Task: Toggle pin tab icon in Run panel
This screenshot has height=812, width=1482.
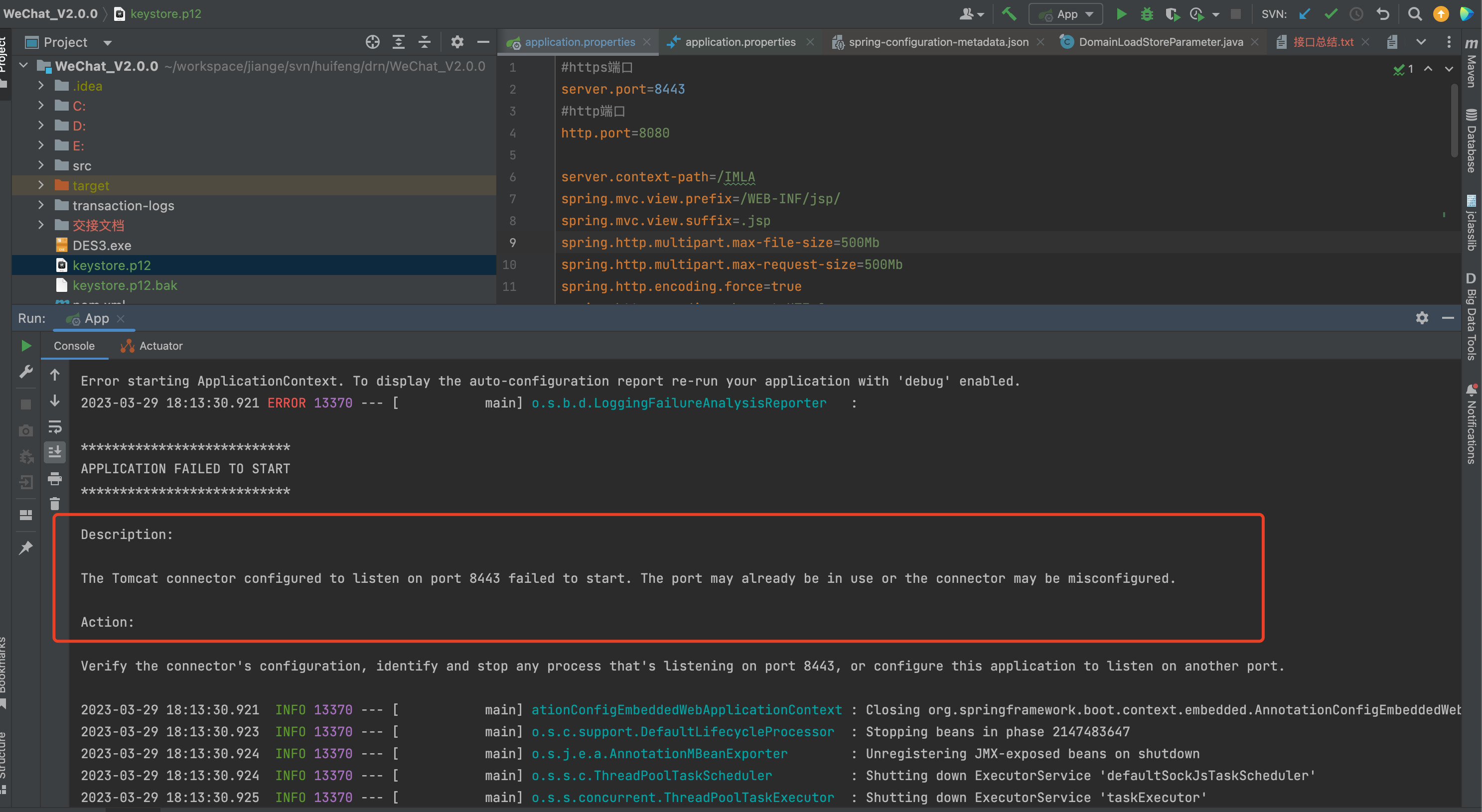Action: pos(26,547)
